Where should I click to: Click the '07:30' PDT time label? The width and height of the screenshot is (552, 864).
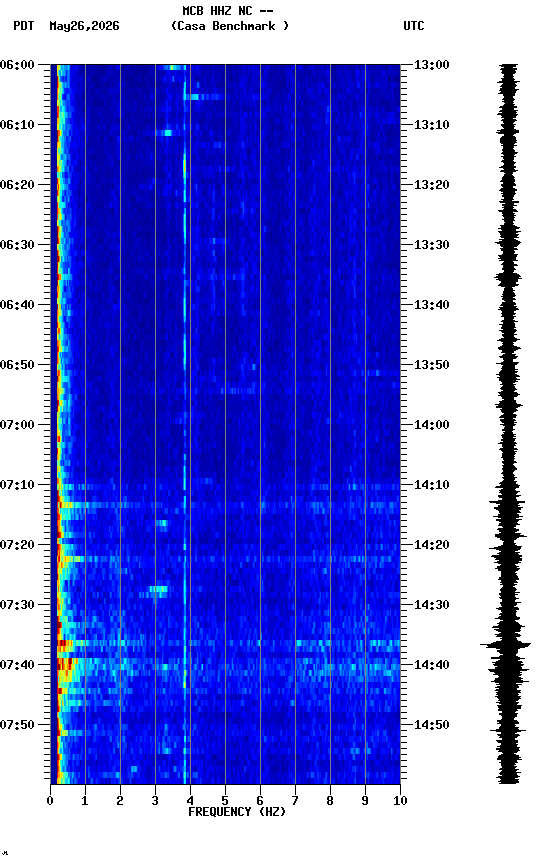(17, 605)
